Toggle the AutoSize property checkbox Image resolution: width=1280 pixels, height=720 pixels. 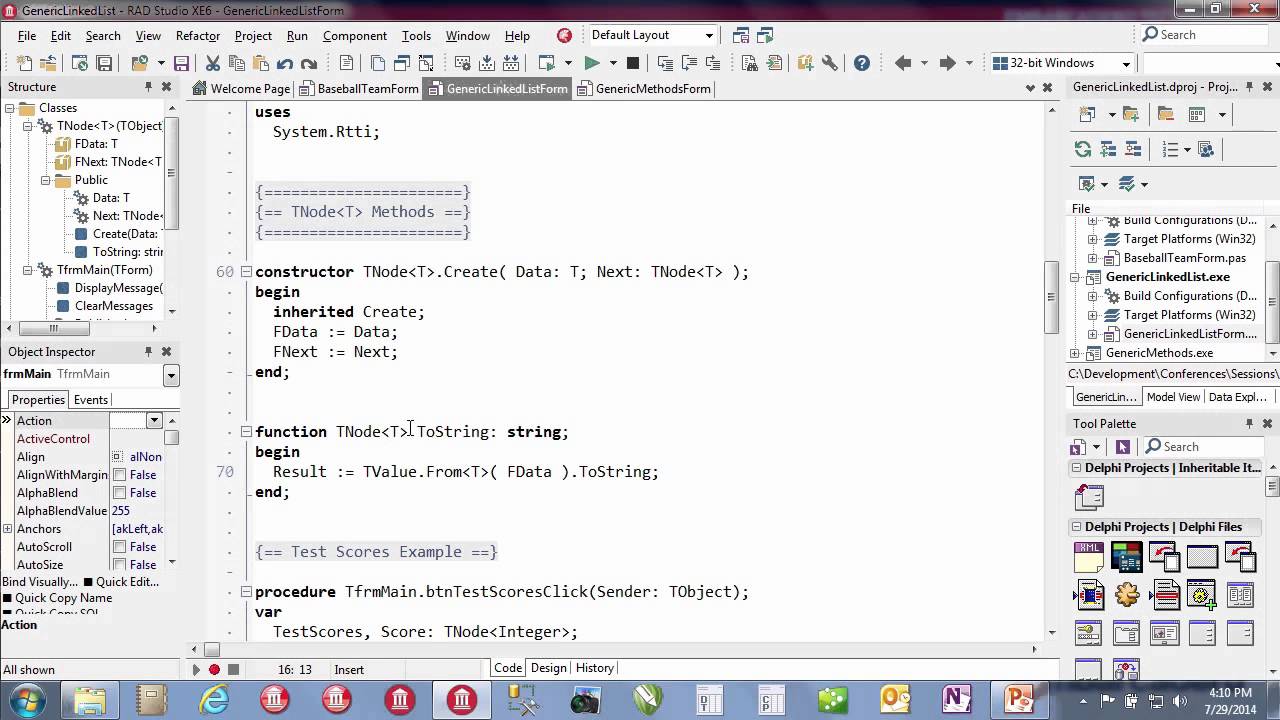tap(119, 565)
